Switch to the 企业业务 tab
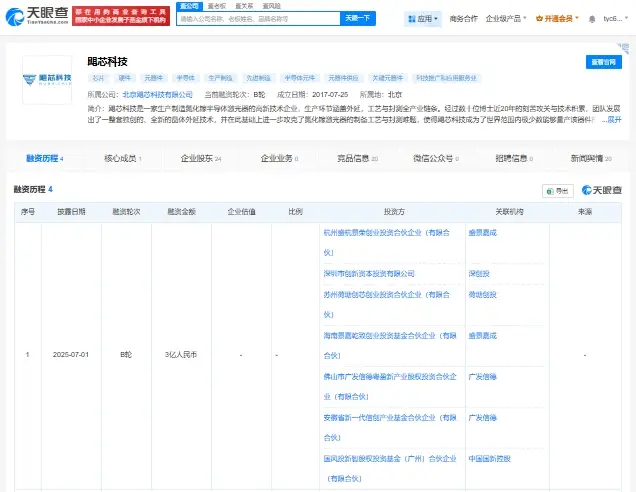Viewport: 636px width, 492px height. (x=279, y=158)
